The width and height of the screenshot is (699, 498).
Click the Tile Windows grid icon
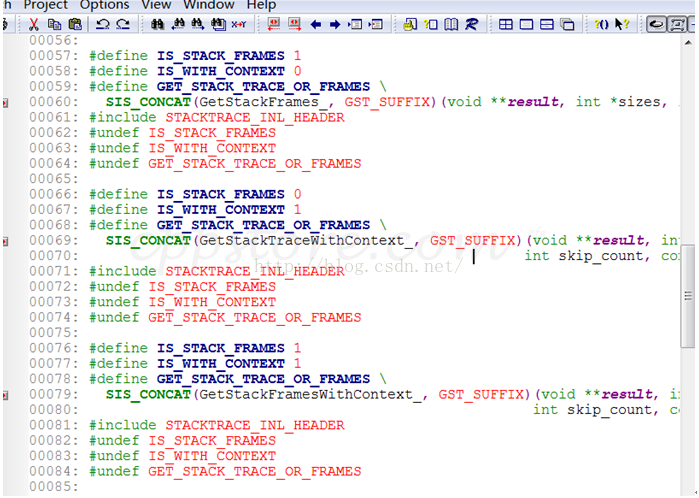506,24
